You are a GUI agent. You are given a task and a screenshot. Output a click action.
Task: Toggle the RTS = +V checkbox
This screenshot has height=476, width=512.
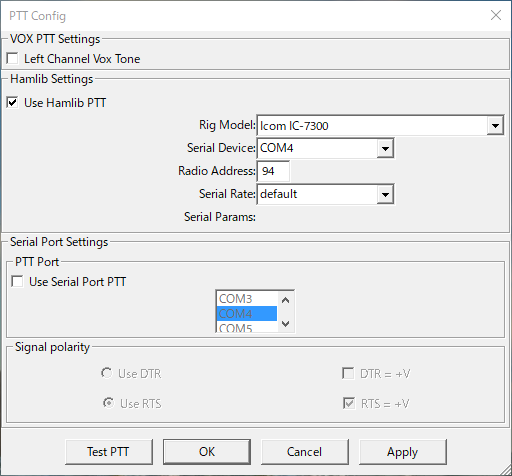349,403
